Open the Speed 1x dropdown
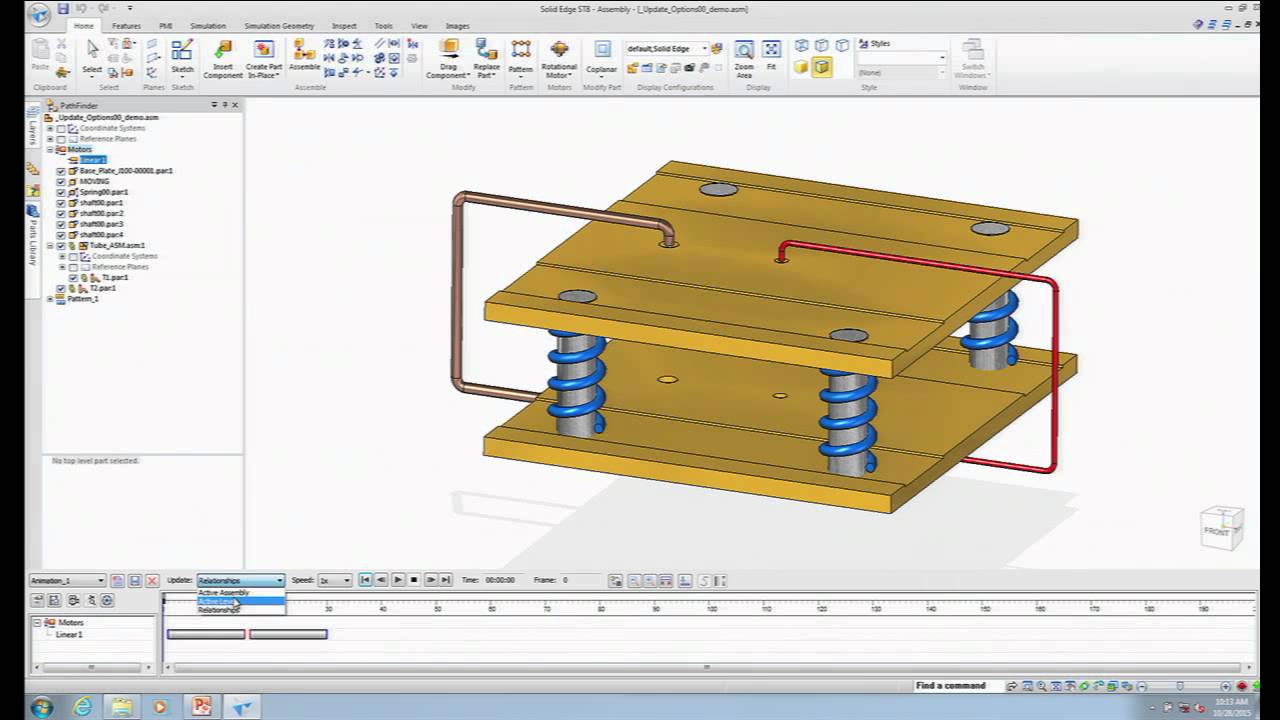The height and width of the screenshot is (720, 1280). (x=335, y=580)
